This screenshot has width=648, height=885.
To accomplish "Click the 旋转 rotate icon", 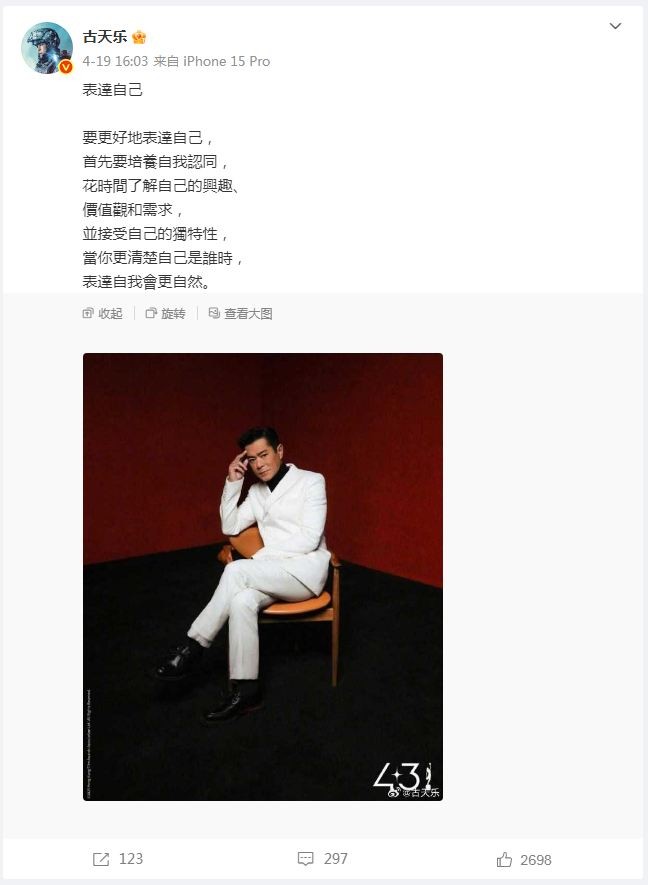I will (x=151, y=313).
